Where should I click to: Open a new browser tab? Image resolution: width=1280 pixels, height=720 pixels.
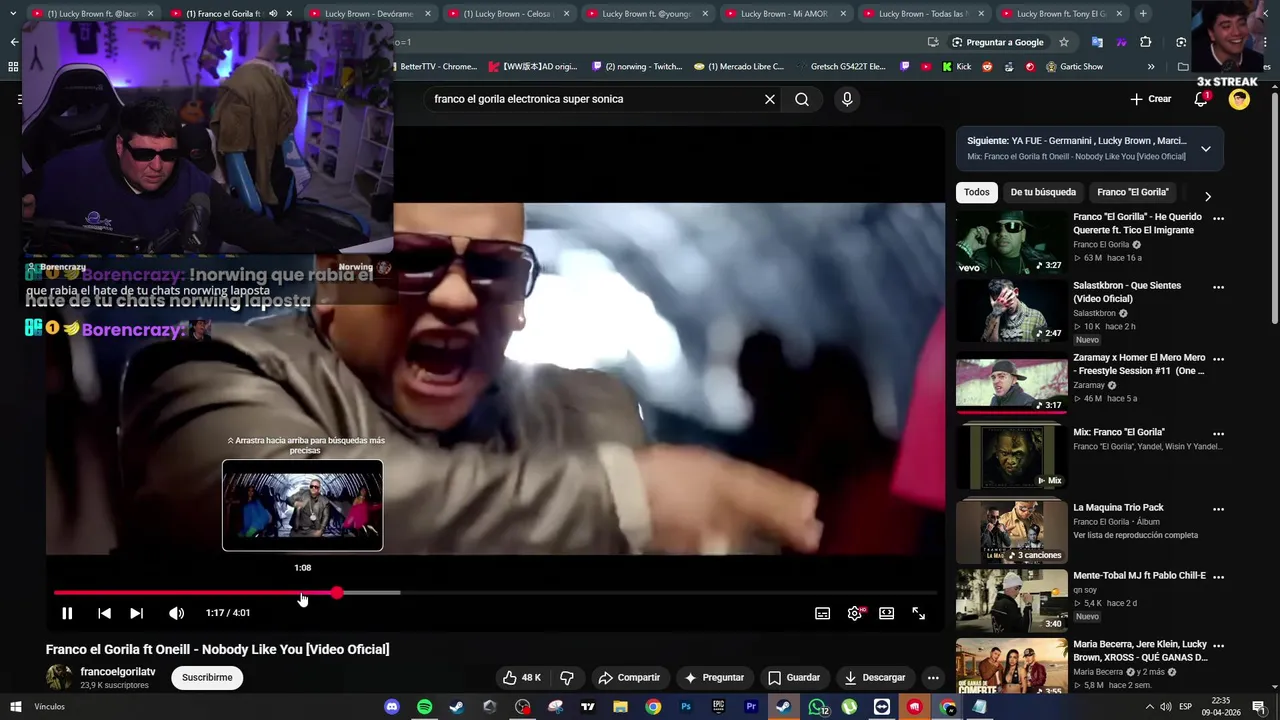(1143, 14)
